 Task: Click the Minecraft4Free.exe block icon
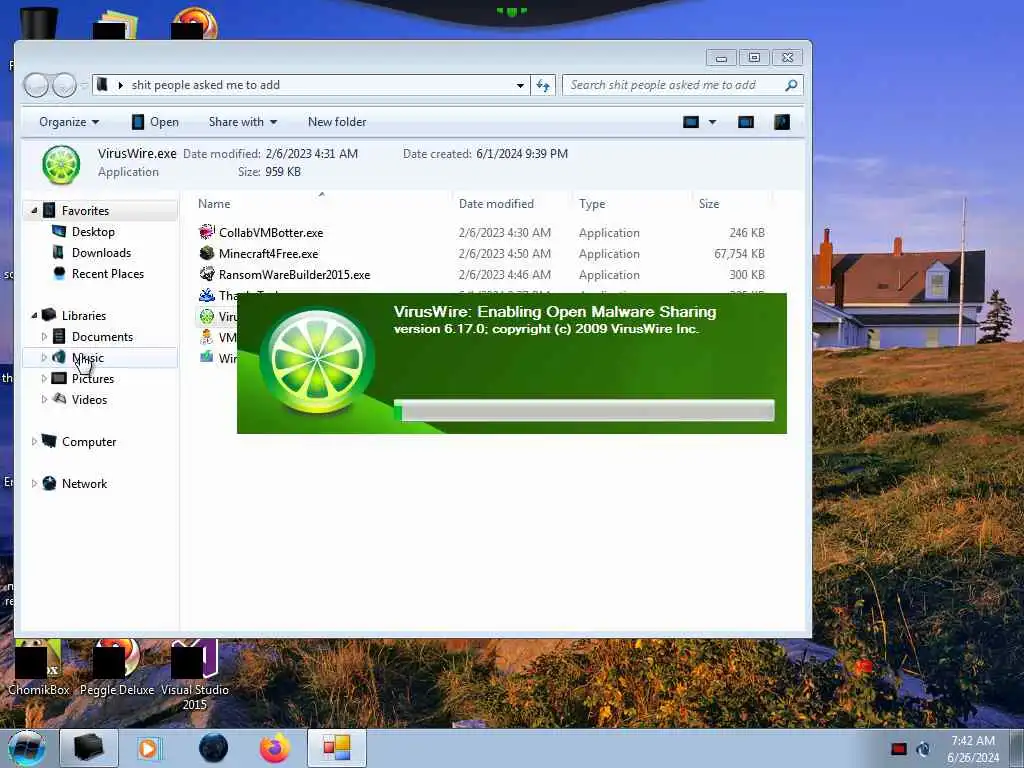tap(207, 253)
